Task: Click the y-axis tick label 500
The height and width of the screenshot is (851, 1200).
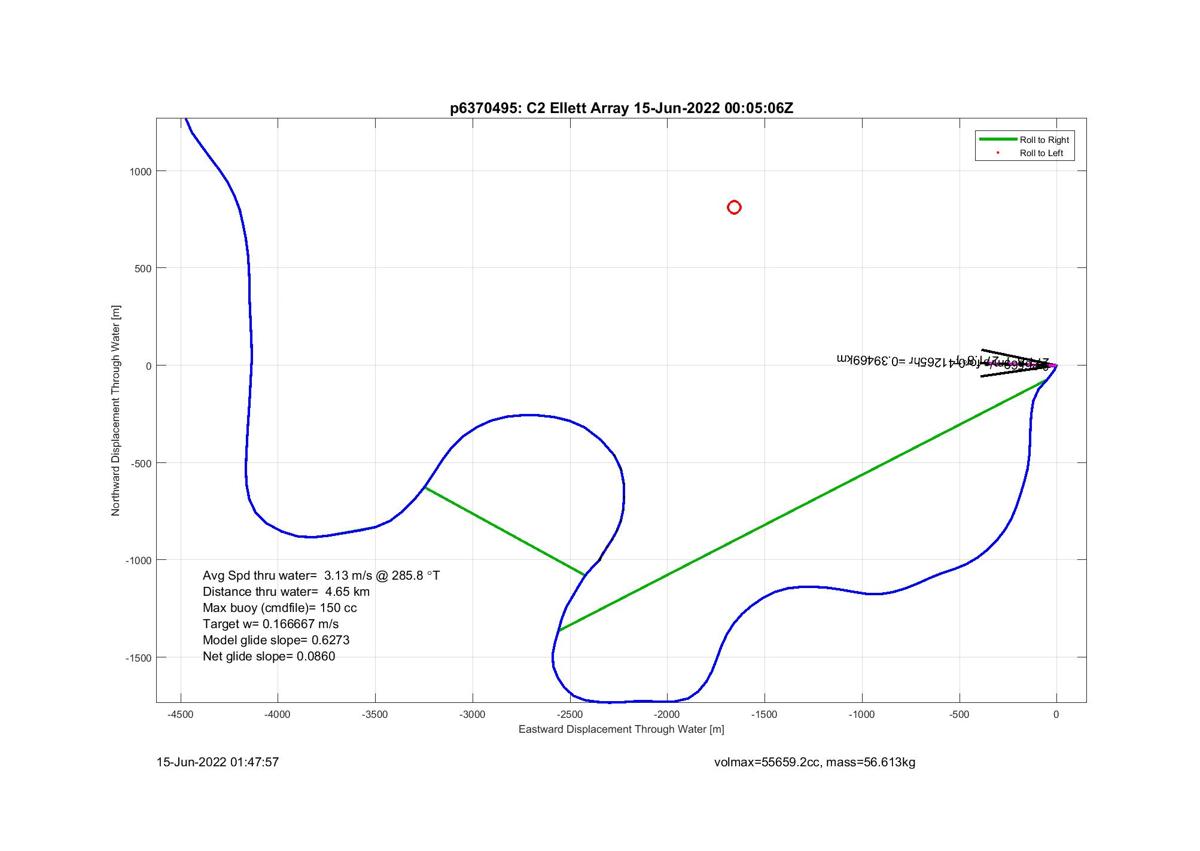Action: coord(142,268)
